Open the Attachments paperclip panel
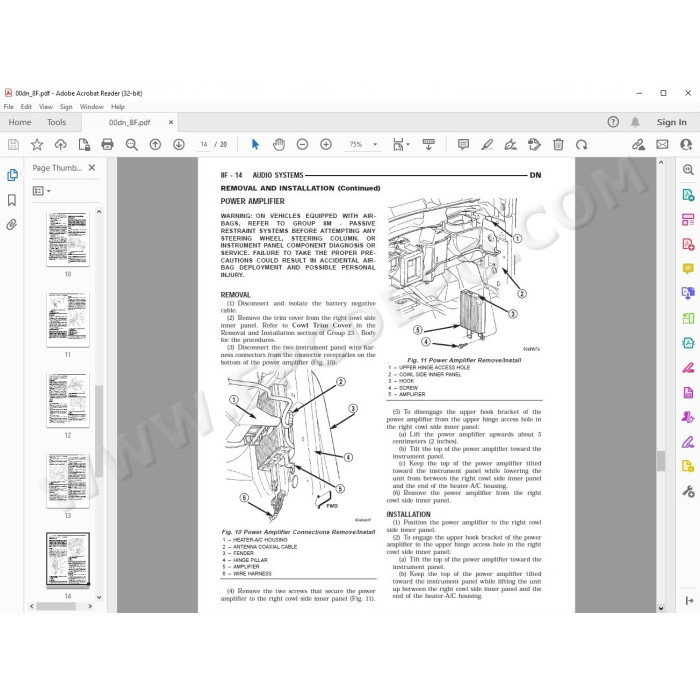 [12, 225]
